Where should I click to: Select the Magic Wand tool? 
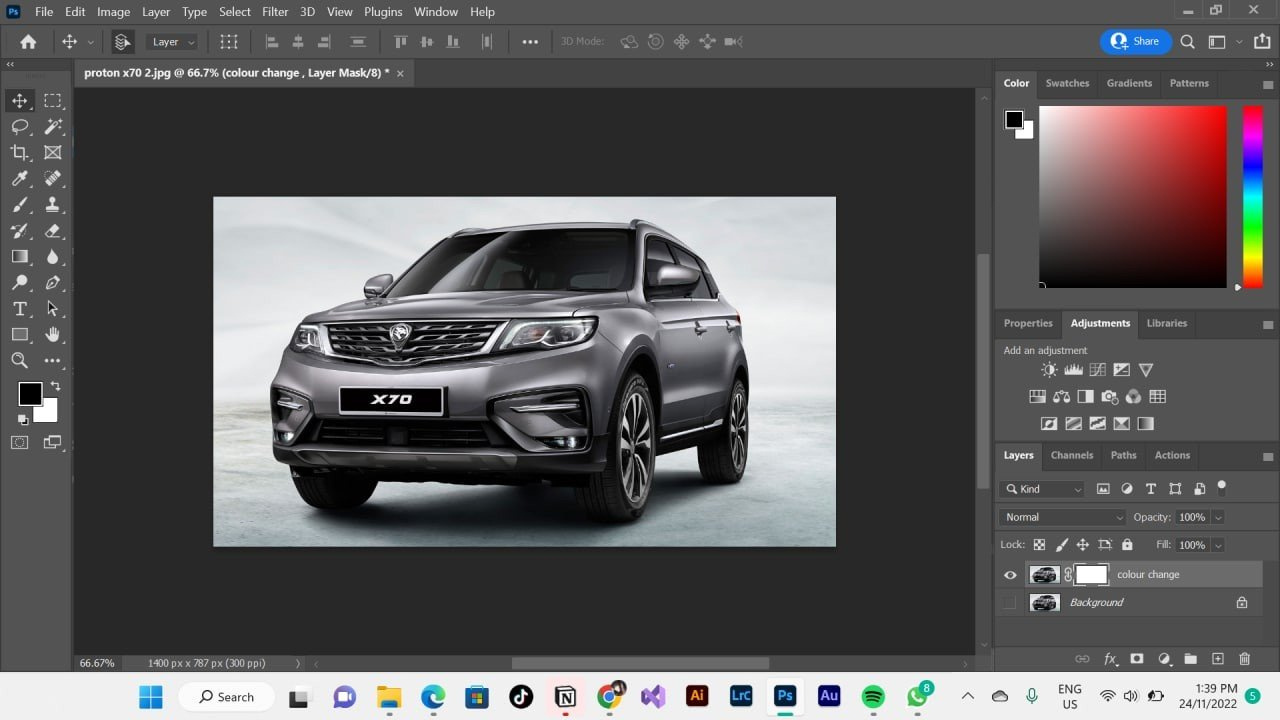53,127
